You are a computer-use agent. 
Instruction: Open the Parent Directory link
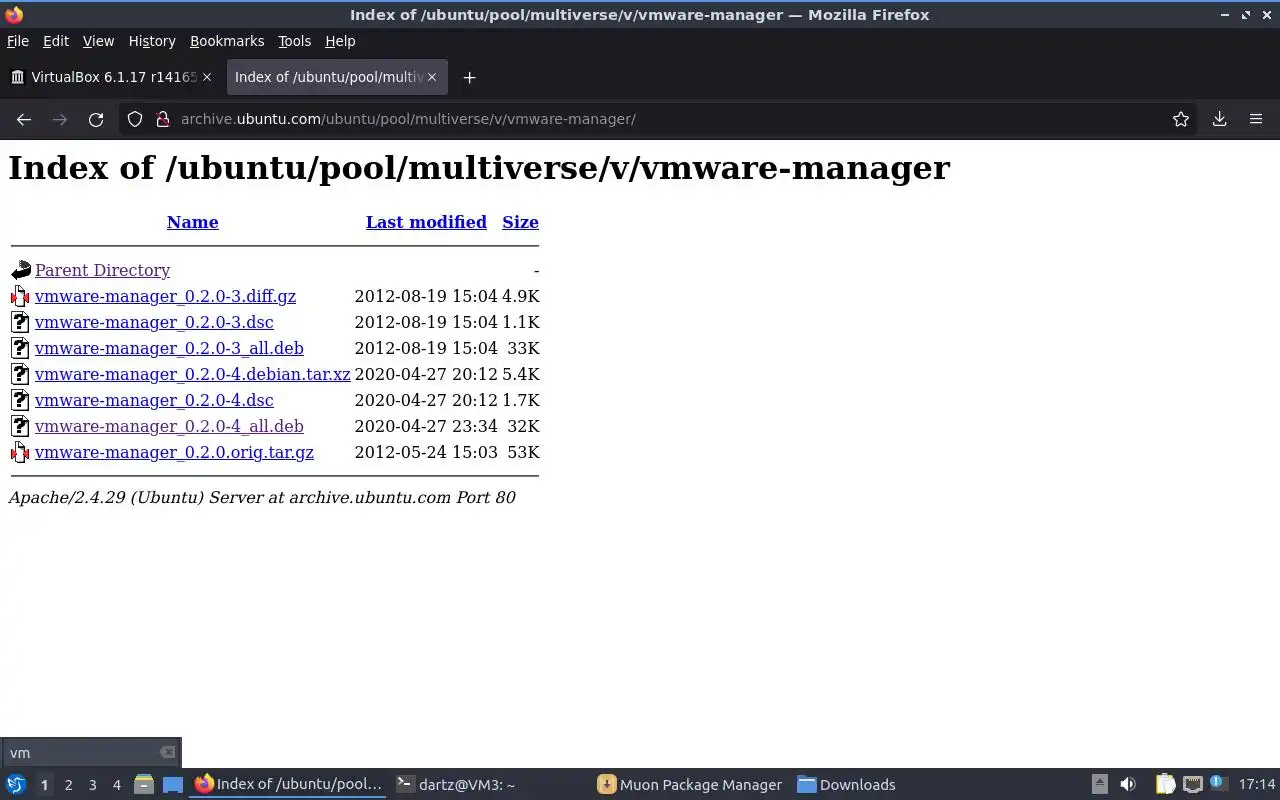(102, 270)
